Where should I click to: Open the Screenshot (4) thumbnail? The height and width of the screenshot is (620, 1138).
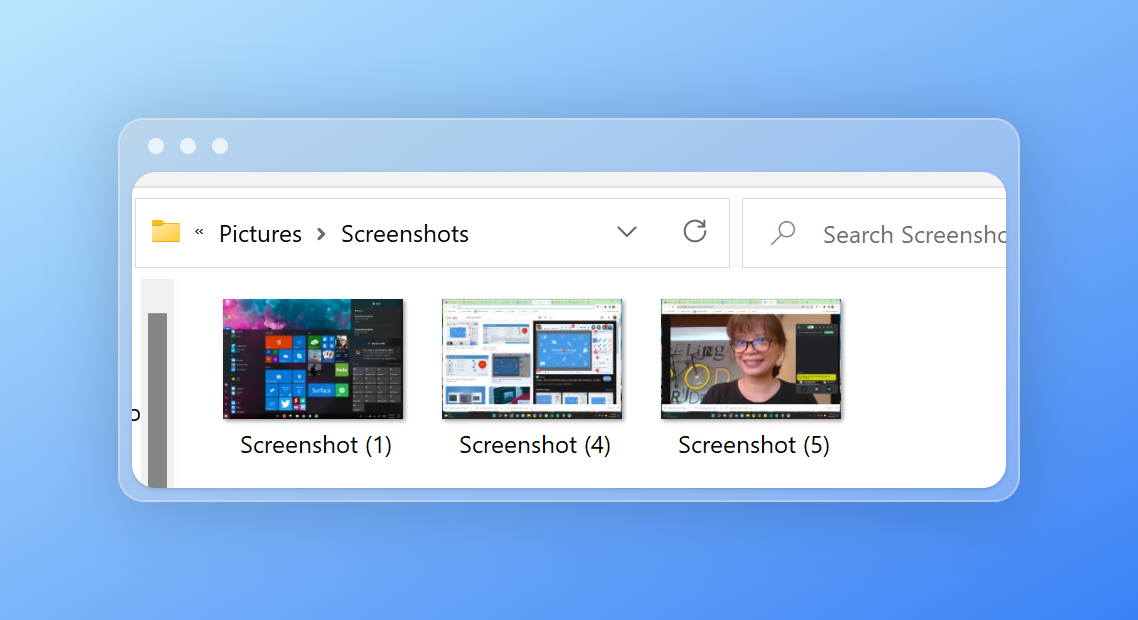(x=532, y=358)
